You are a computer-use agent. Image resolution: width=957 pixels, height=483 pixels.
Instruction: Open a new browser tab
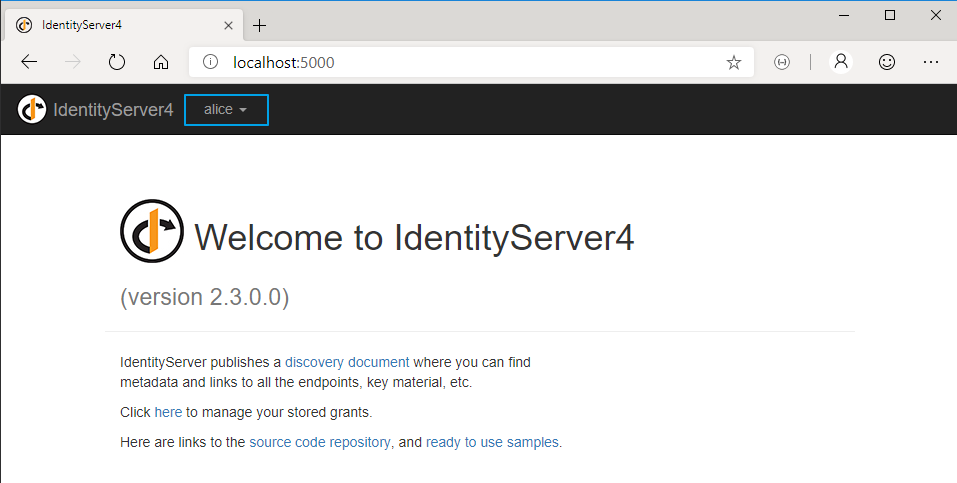coord(259,25)
